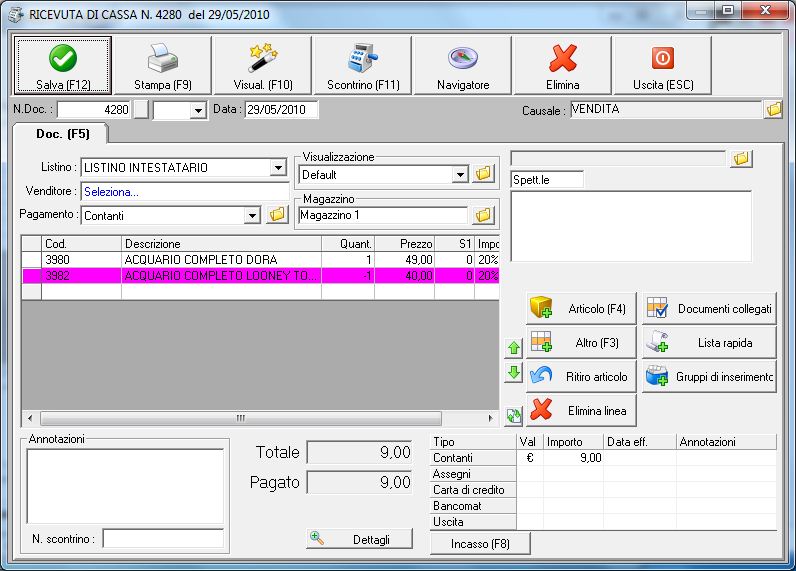Select the Bancomat payment row
Screen dimensions: 796x571
tap(603, 506)
